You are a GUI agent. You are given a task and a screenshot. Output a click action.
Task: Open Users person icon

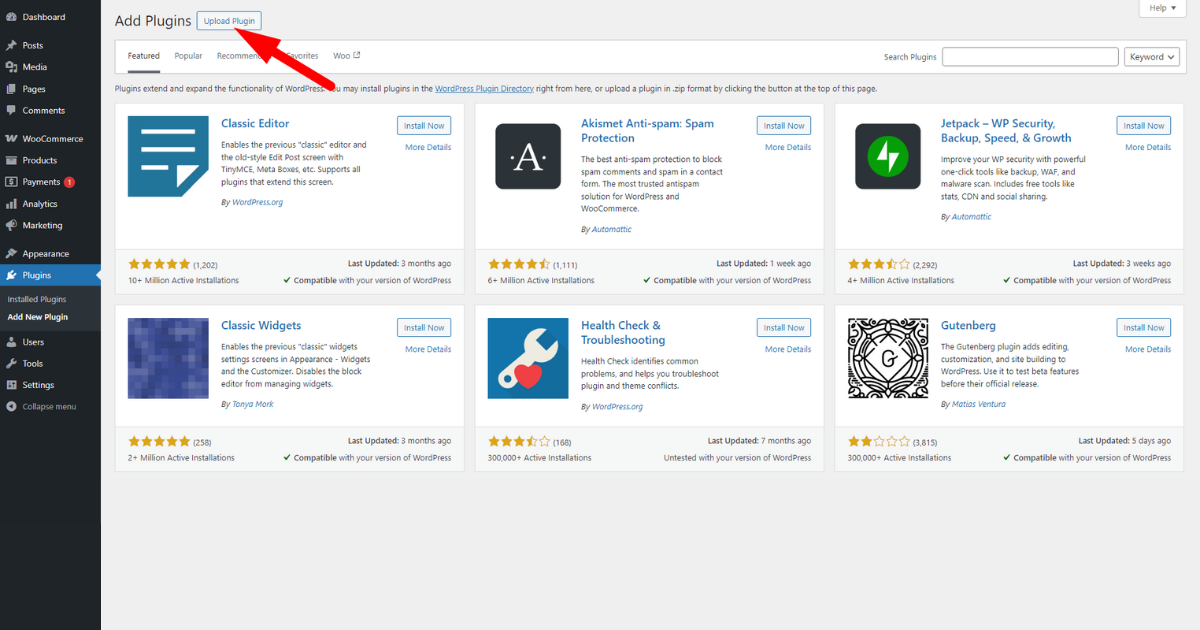[x=11, y=342]
